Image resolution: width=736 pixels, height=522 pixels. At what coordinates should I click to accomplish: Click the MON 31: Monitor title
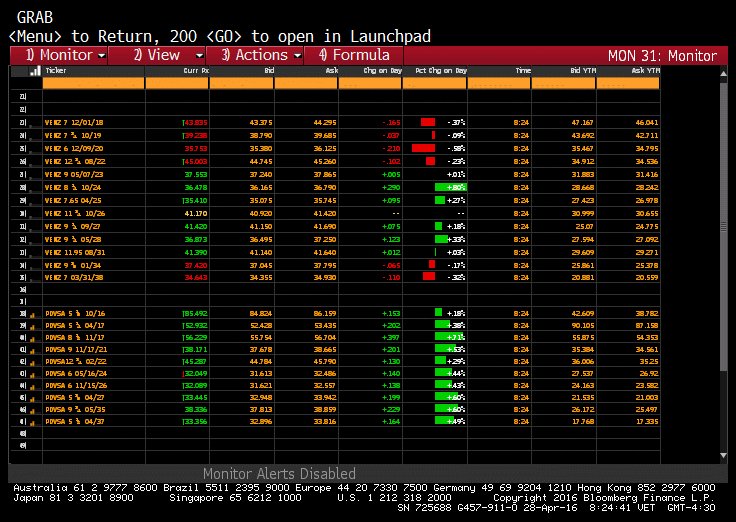tap(662, 56)
